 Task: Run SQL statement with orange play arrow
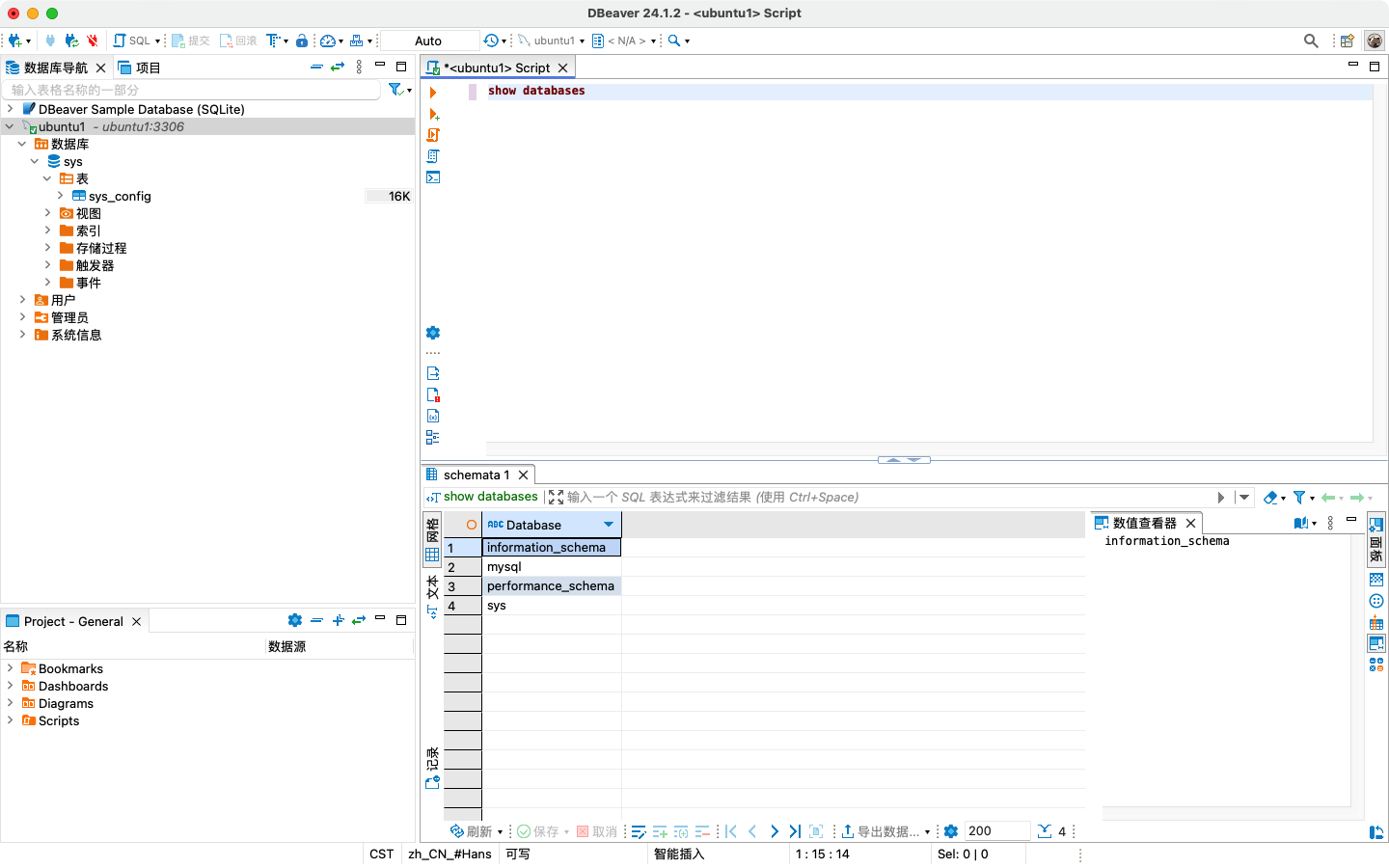click(433, 93)
